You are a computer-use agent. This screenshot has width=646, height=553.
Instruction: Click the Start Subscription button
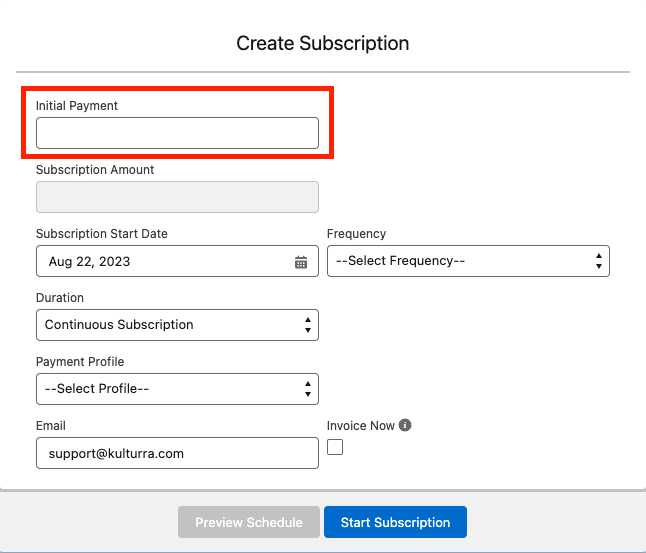coord(395,522)
